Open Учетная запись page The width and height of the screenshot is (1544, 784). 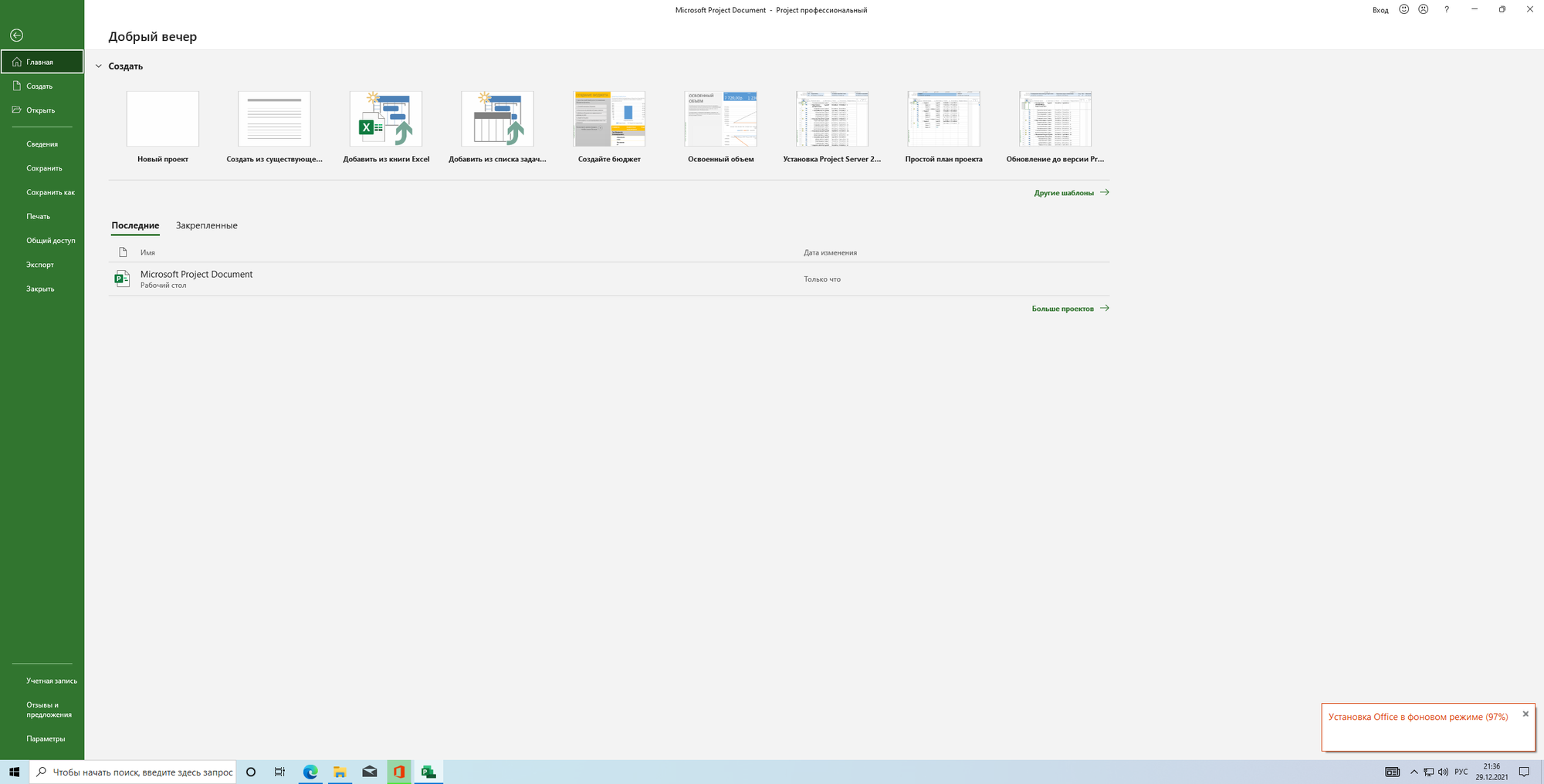click(x=42, y=681)
